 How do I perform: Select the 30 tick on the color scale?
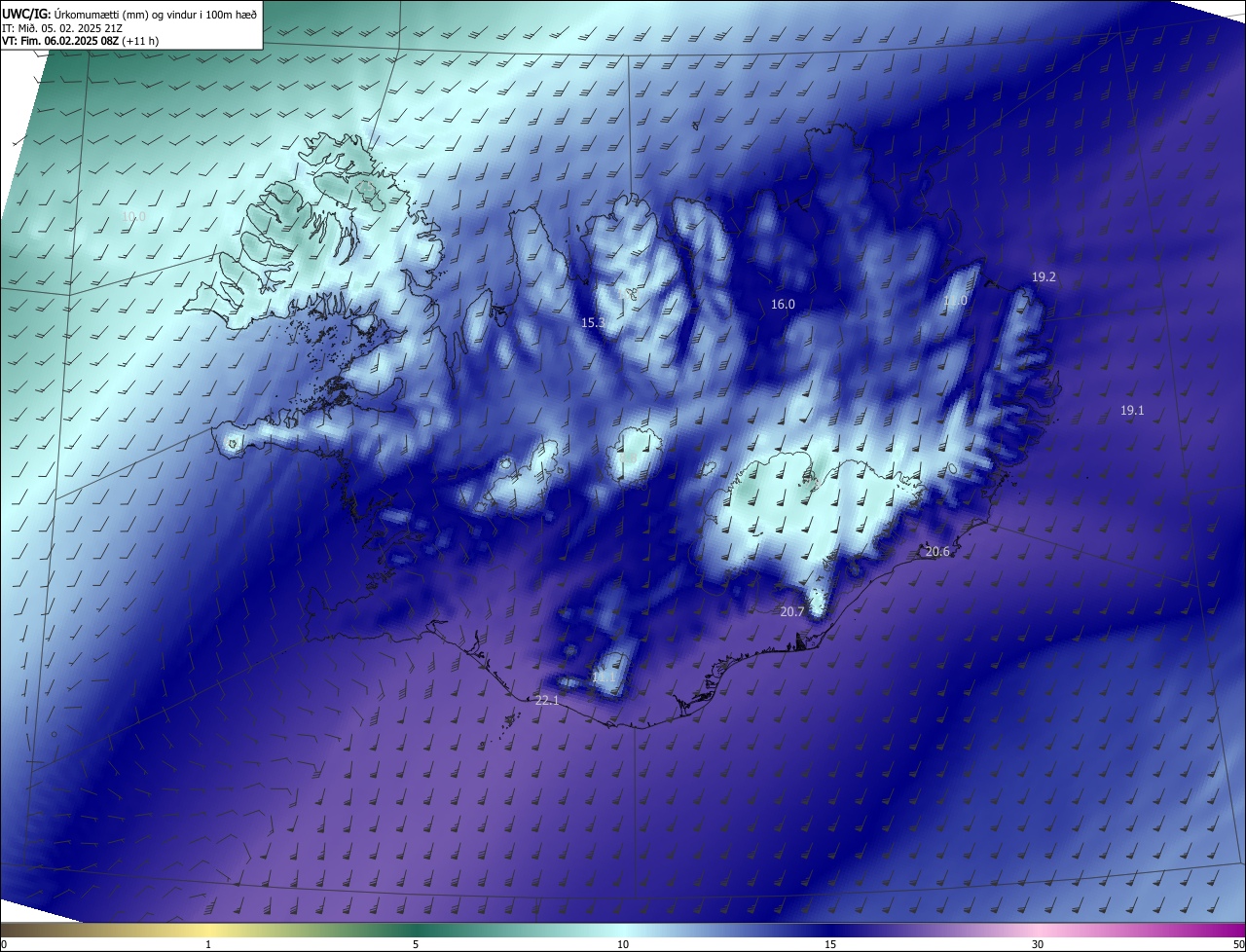click(x=1038, y=944)
